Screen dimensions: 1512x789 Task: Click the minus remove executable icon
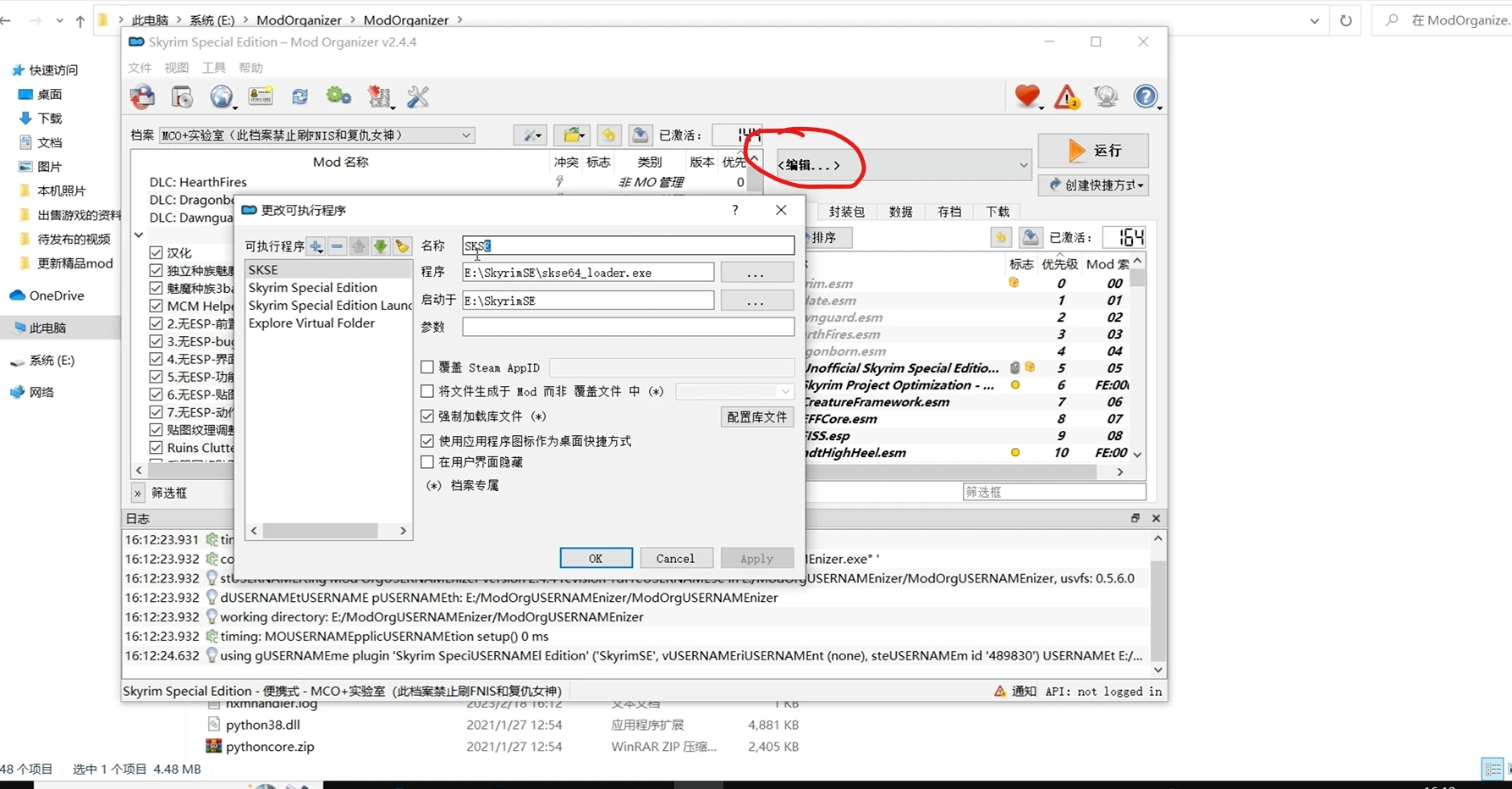pos(337,246)
